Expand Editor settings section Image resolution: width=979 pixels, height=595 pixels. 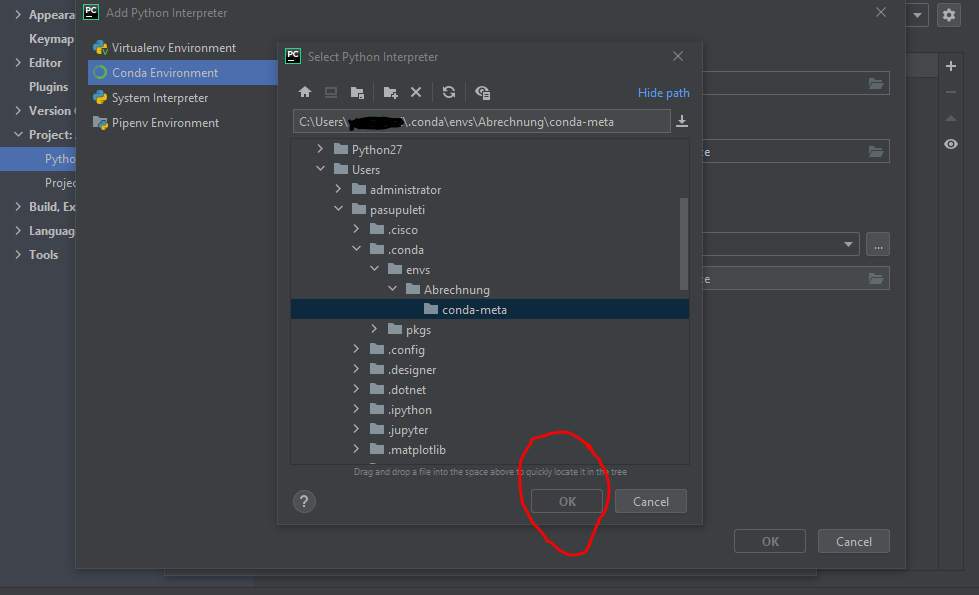pos(17,62)
